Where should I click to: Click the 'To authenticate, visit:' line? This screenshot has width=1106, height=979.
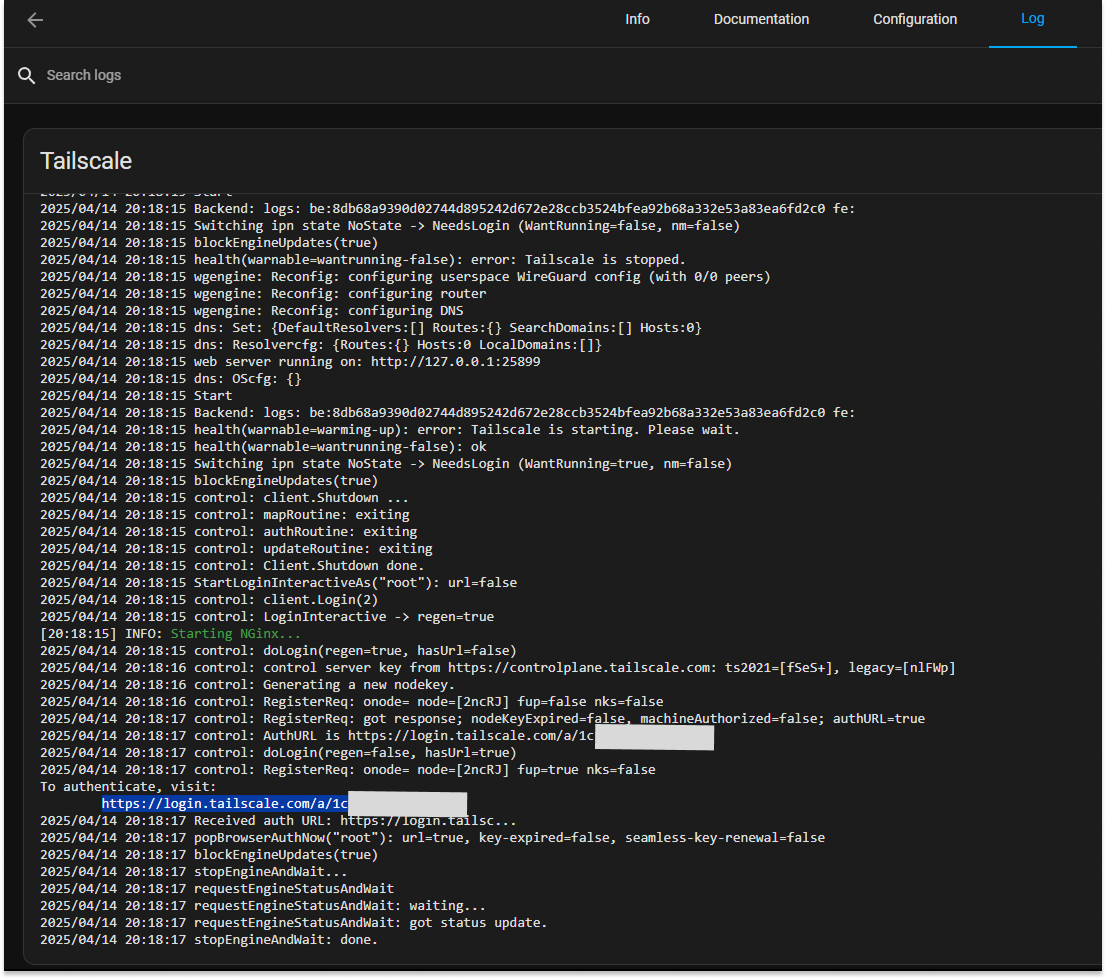[x=128, y=787]
